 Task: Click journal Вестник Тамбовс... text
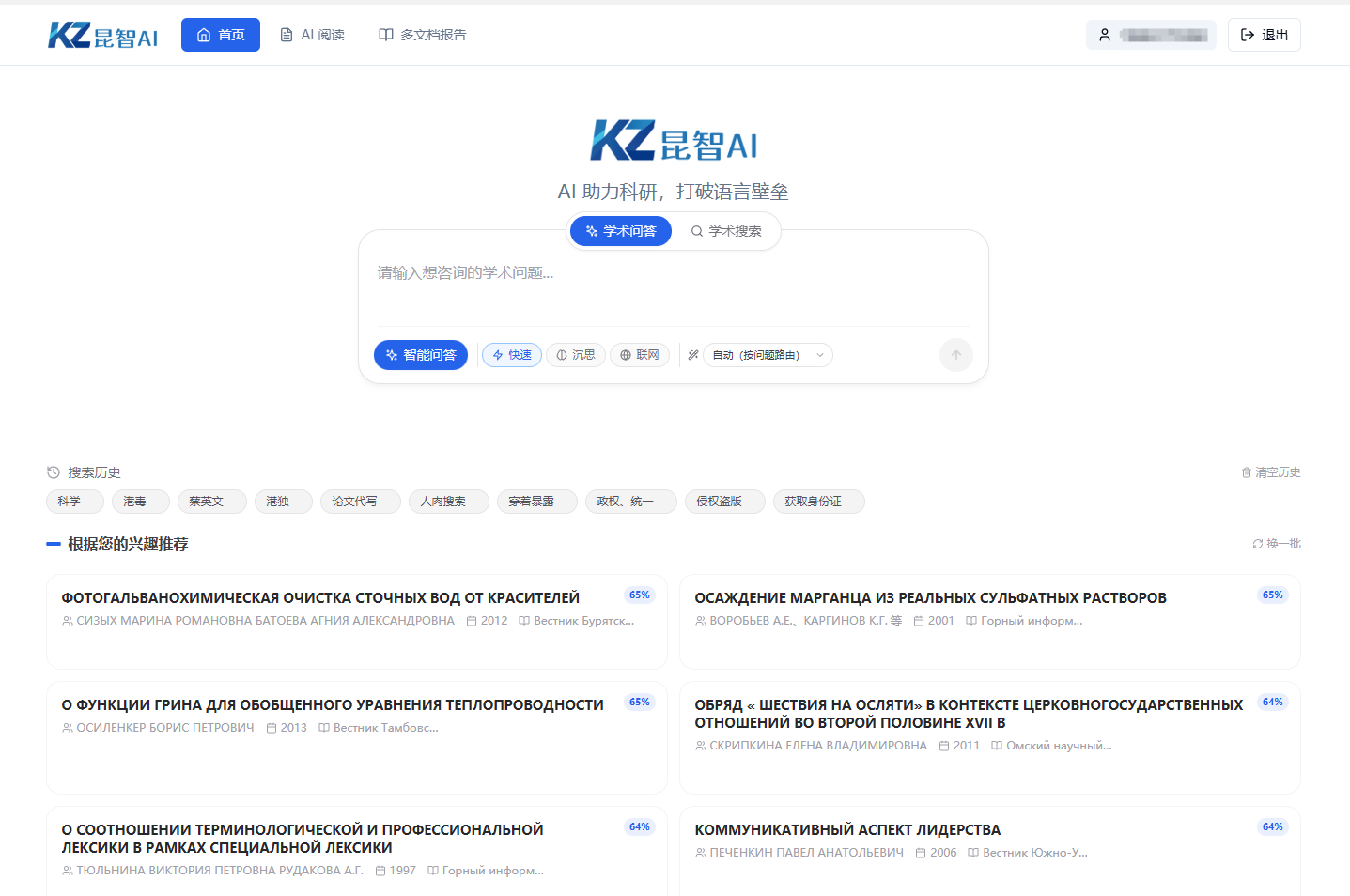point(385,728)
